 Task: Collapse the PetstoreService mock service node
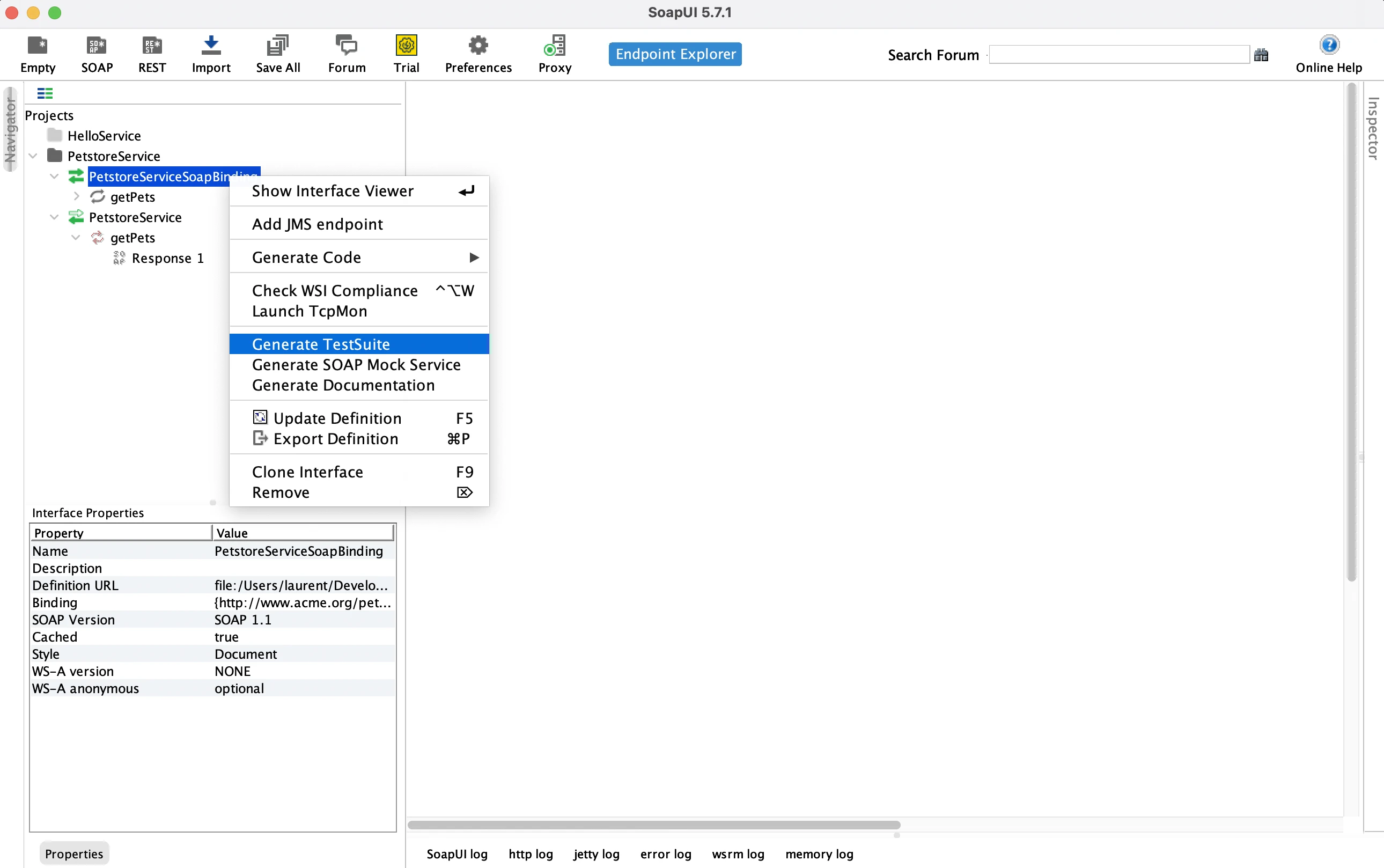click(x=55, y=218)
